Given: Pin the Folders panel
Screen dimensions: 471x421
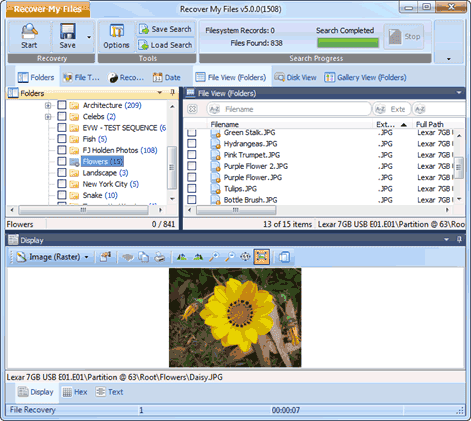Looking at the screenshot, I should [172, 92].
